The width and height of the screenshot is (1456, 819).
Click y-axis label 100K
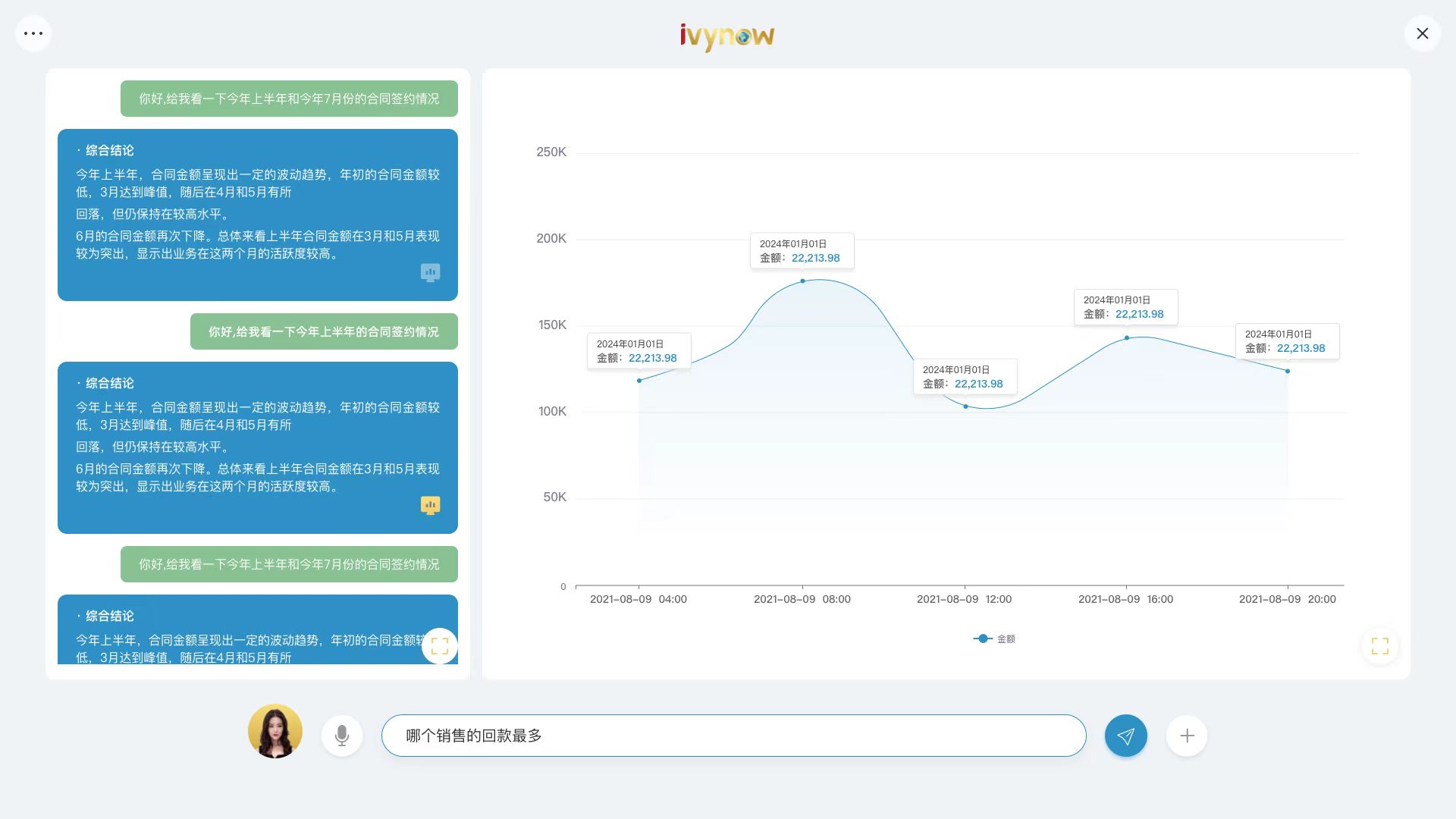(552, 412)
